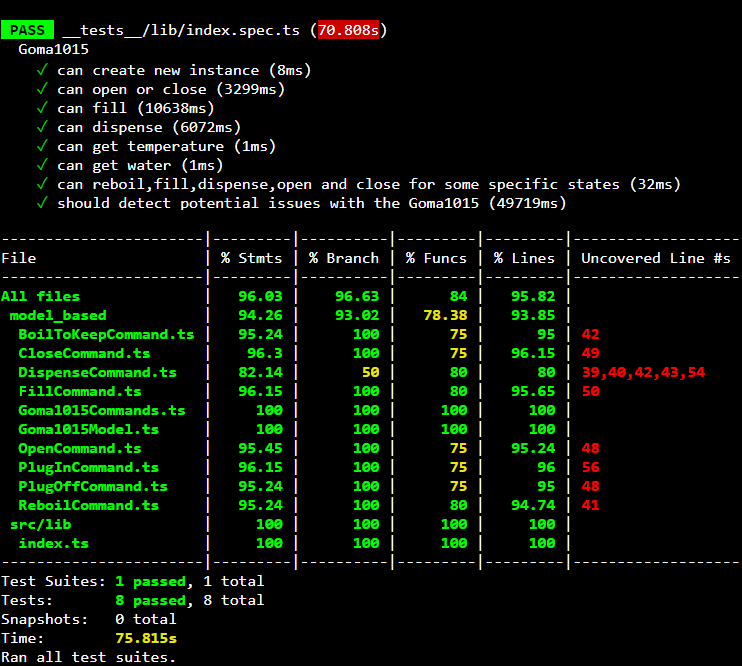The height and width of the screenshot is (666, 742).
Task: Click the File column header
Action: coord(19,258)
